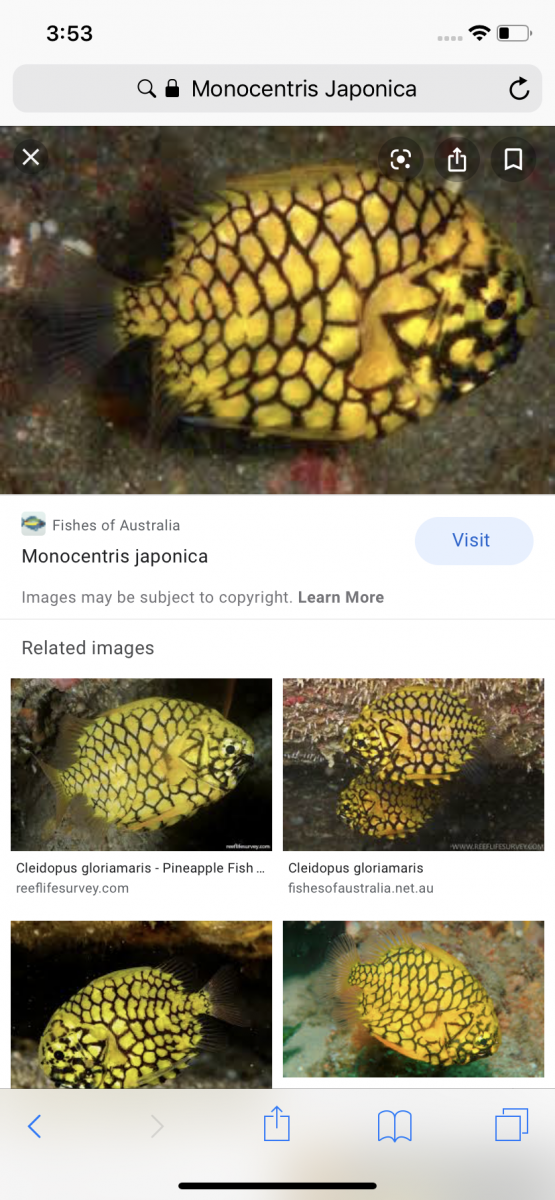
Task: Open the Learn More copyright link
Action: (x=341, y=597)
